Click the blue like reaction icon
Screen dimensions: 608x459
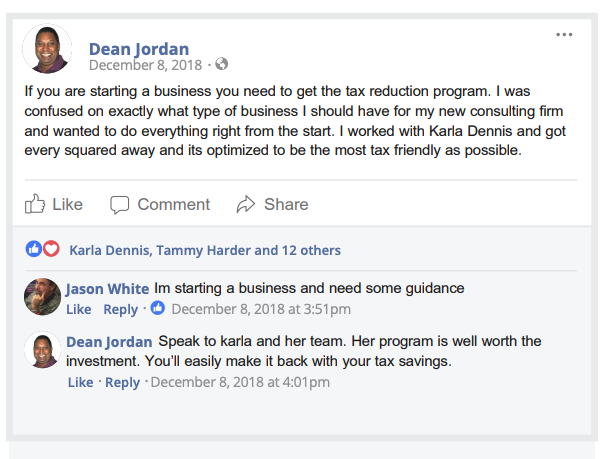point(34,249)
